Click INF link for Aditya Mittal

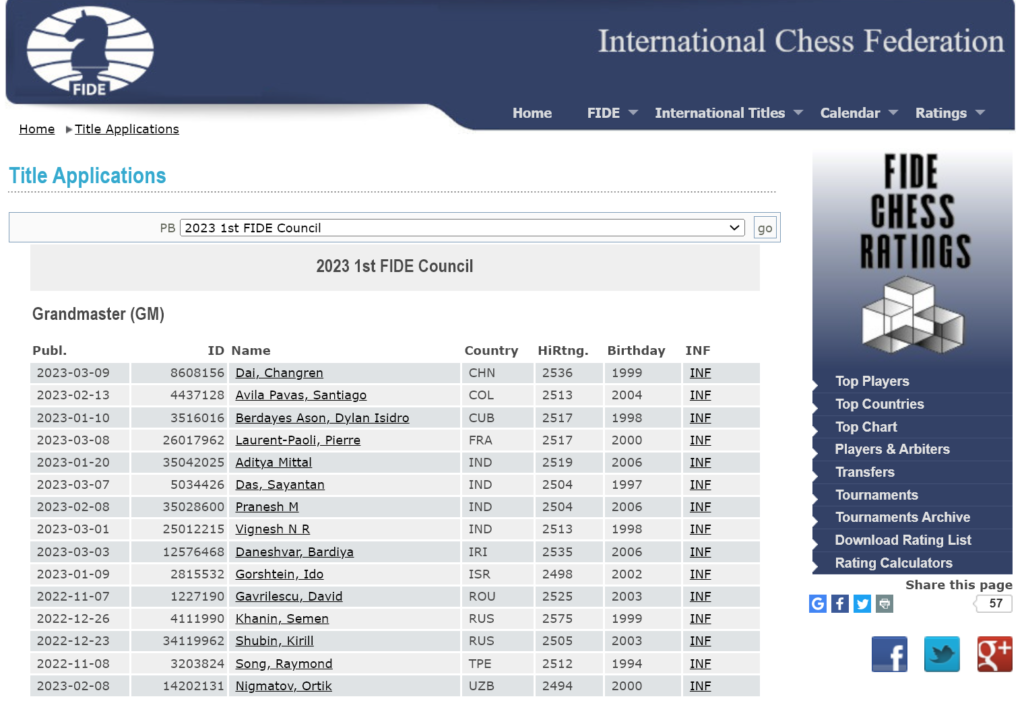tap(700, 463)
